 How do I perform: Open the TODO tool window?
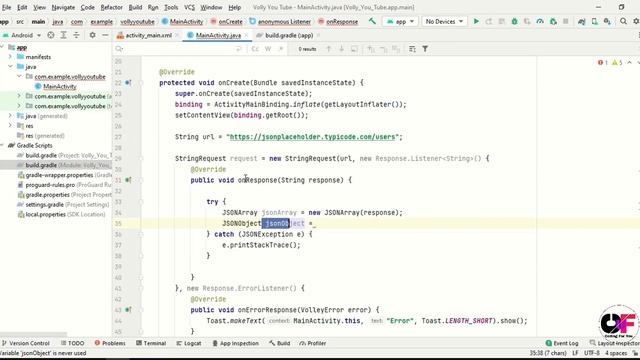[73, 343]
